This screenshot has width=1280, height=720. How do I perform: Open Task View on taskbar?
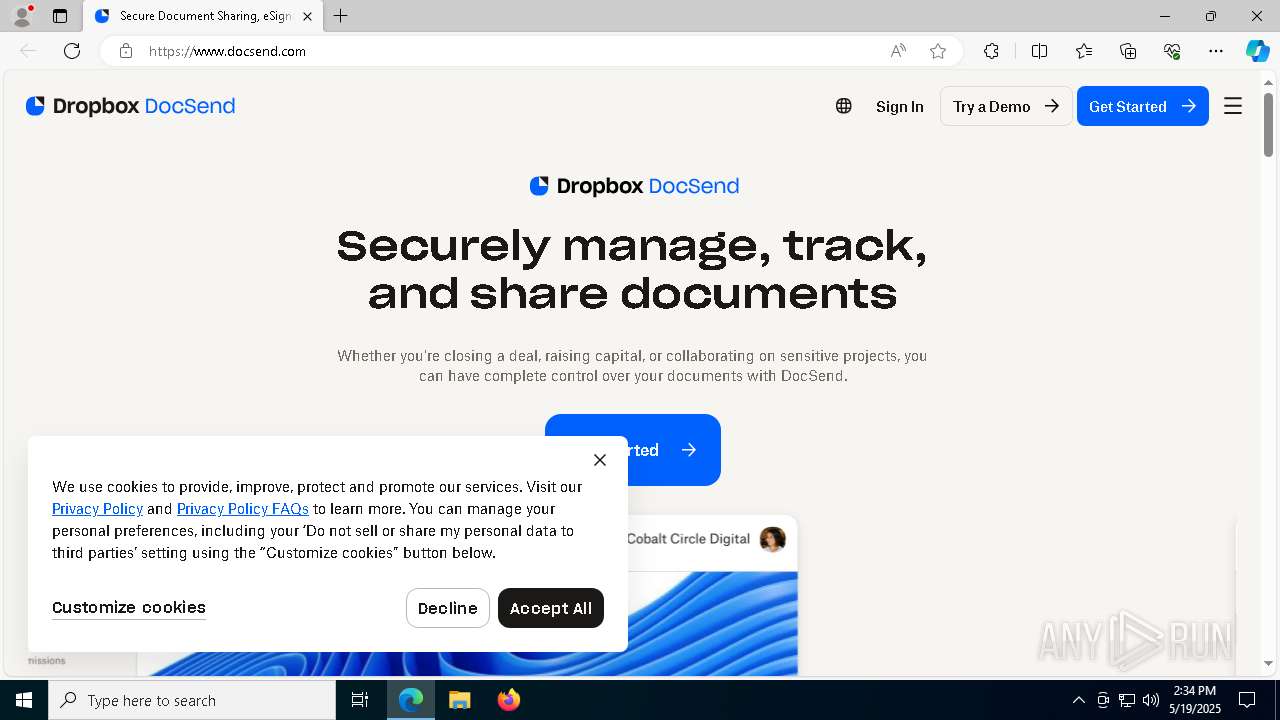tap(360, 700)
